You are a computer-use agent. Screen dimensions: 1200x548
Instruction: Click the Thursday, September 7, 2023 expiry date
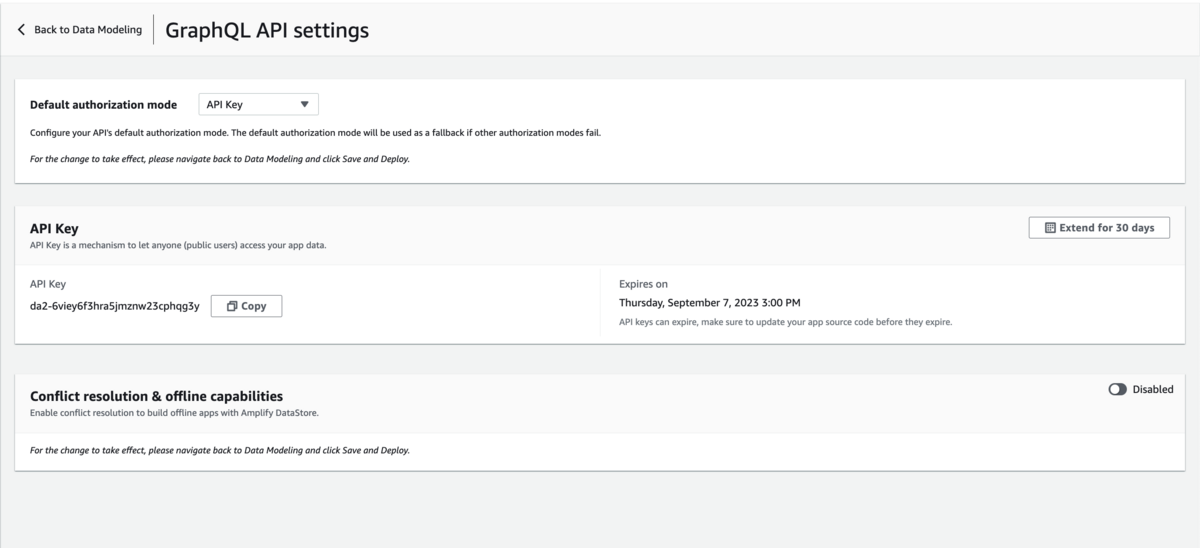pyautogui.click(x=710, y=302)
